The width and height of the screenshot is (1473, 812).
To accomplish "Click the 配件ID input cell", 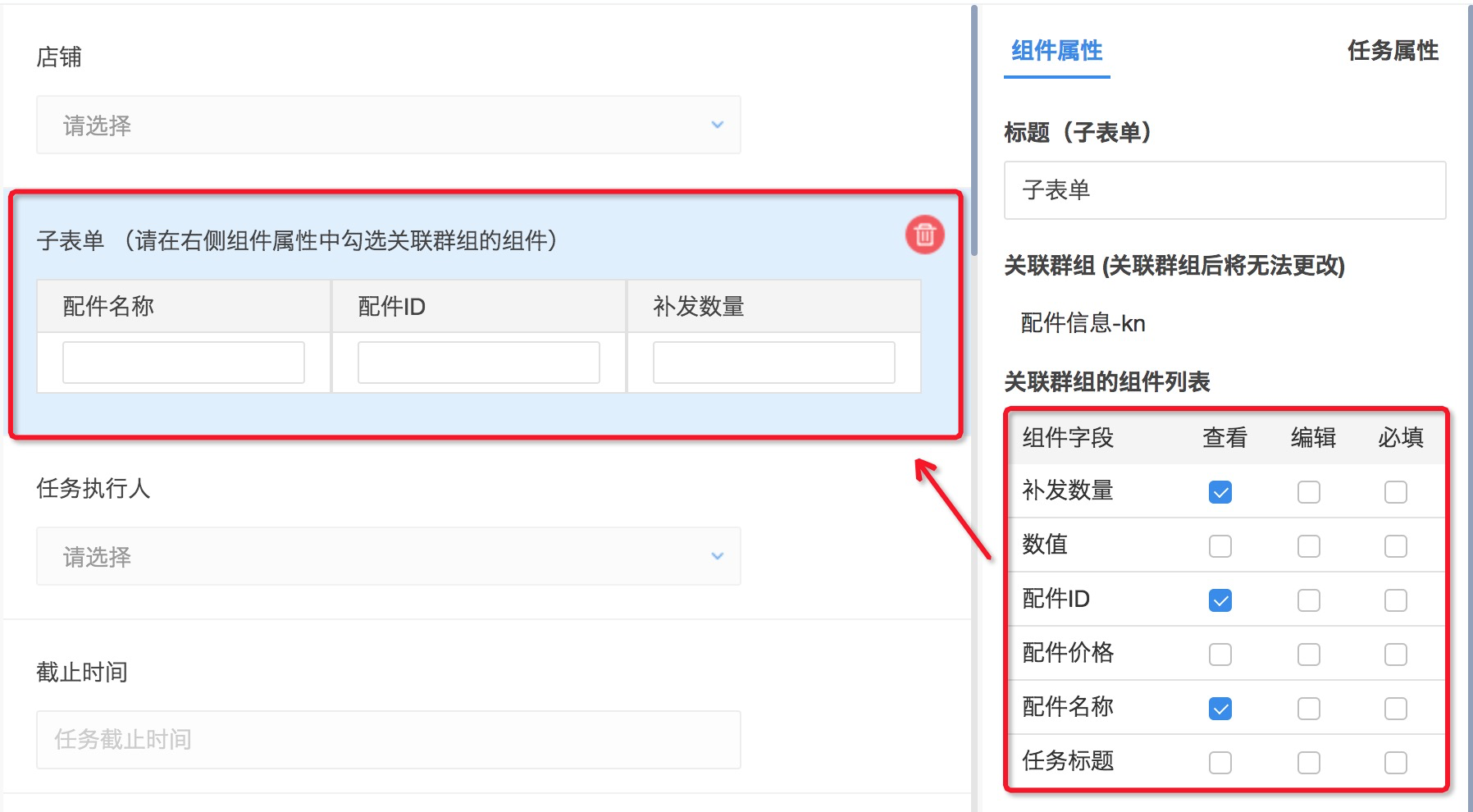I will pyautogui.click(x=478, y=363).
